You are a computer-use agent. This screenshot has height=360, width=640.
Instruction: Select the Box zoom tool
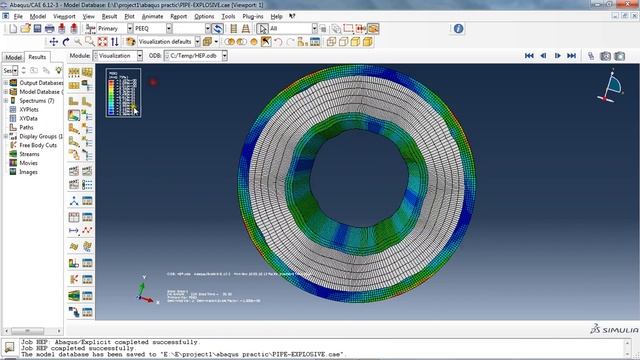(x=90, y=42)
